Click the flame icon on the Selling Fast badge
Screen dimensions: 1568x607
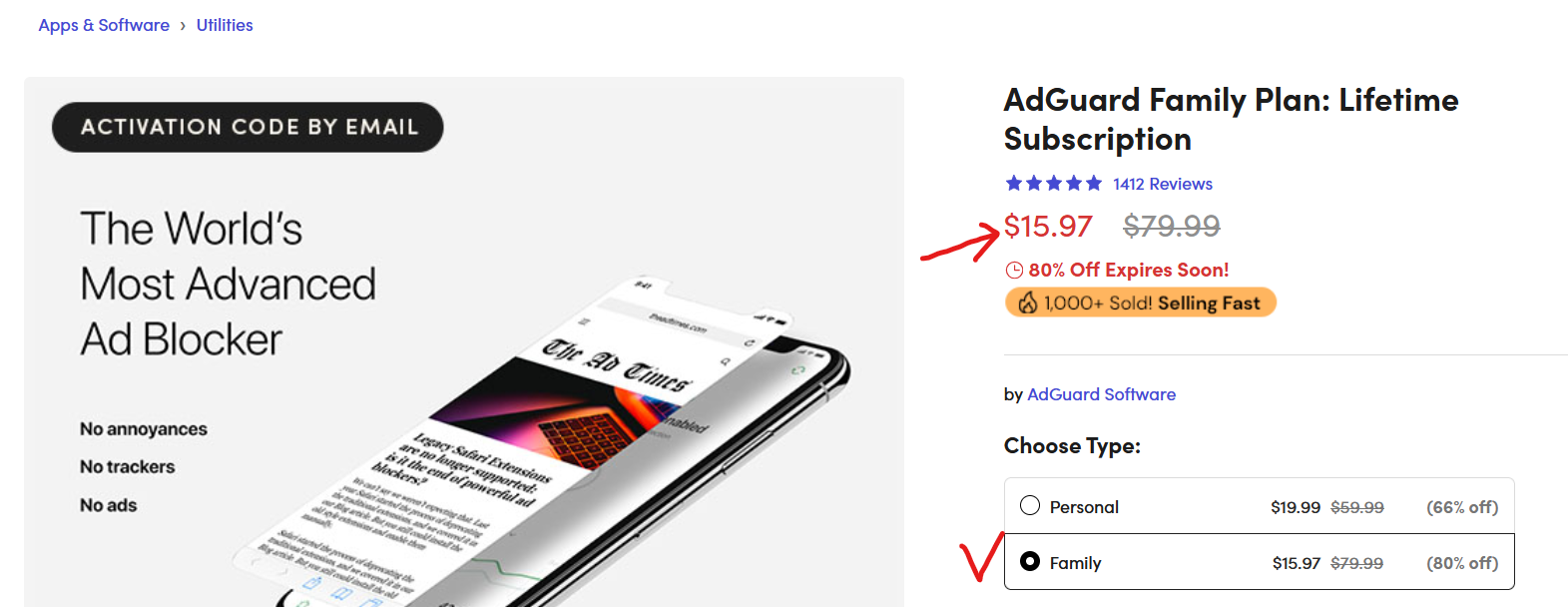click(1028, 303)
